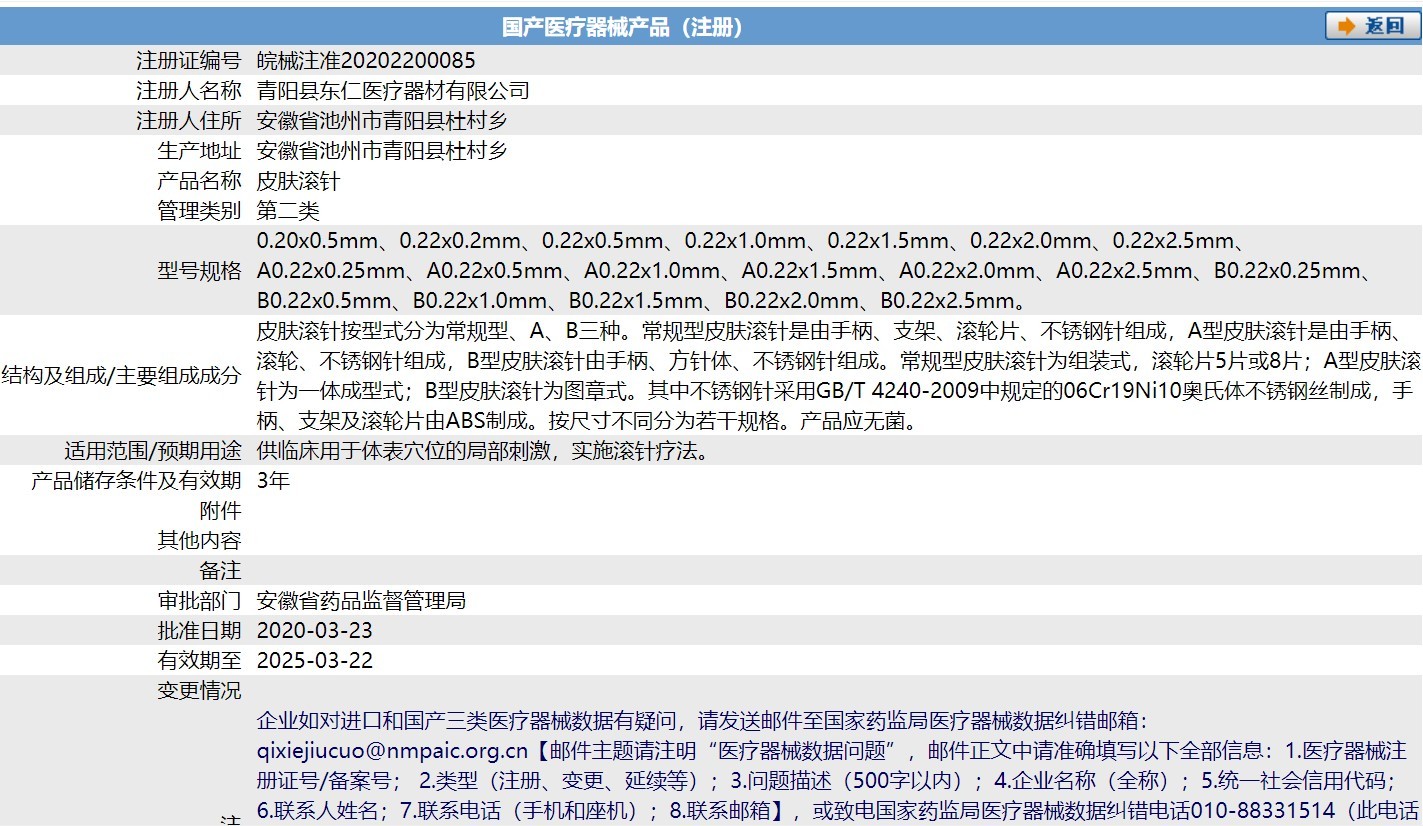Viewport: 1423px width, 826px height.
Task: Click the 产品储存条件及有效期 label
Action: (x=136, y=481)
